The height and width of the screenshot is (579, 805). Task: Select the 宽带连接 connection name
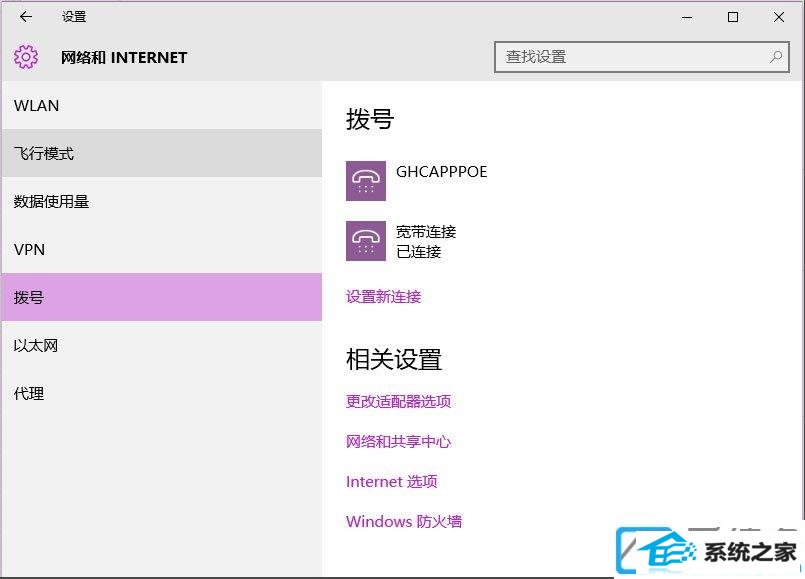pyautogui.click(x=426, y=232)
